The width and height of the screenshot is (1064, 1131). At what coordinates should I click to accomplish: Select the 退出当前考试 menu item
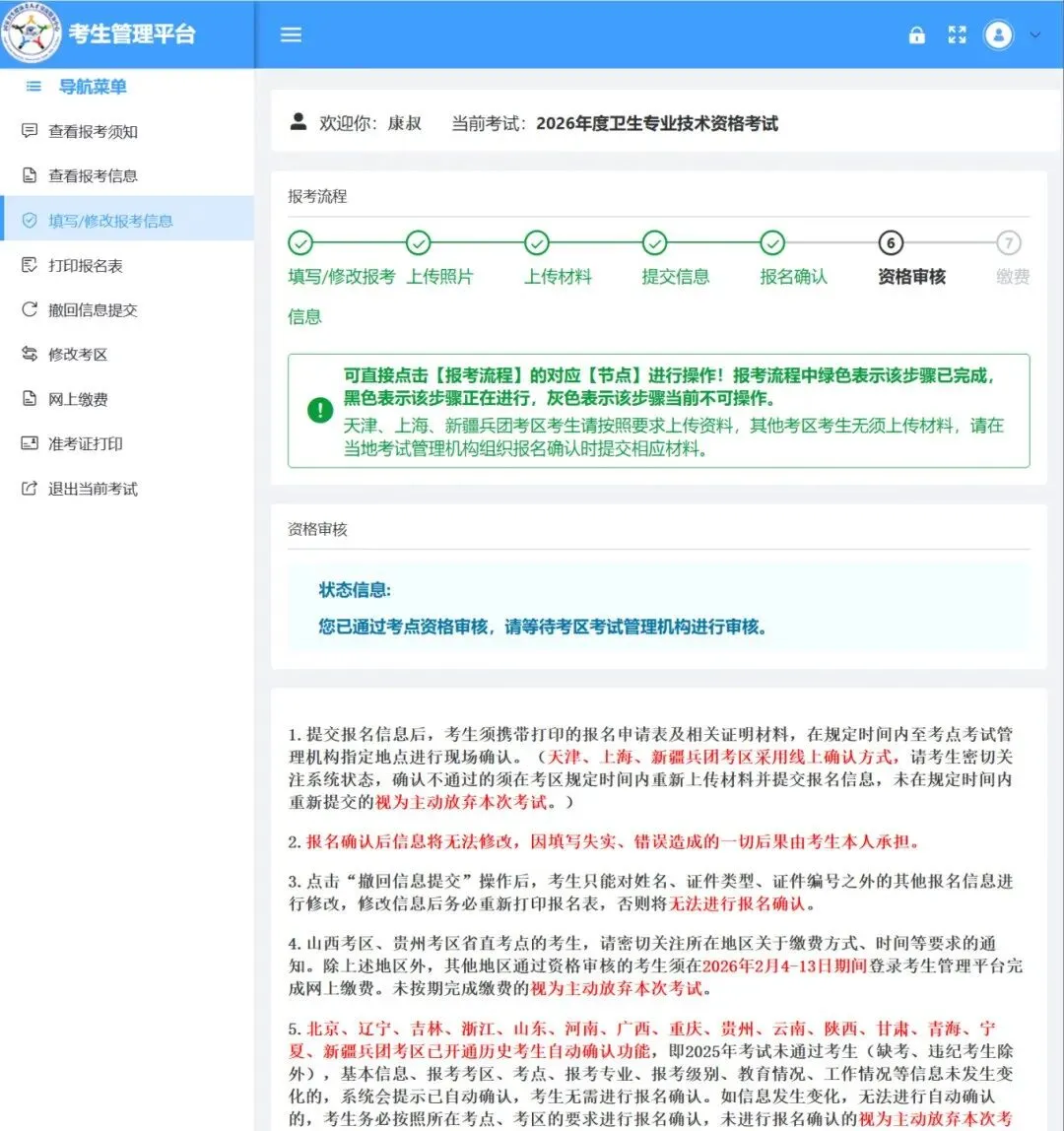pyautogui.click(x=127, y=489)
